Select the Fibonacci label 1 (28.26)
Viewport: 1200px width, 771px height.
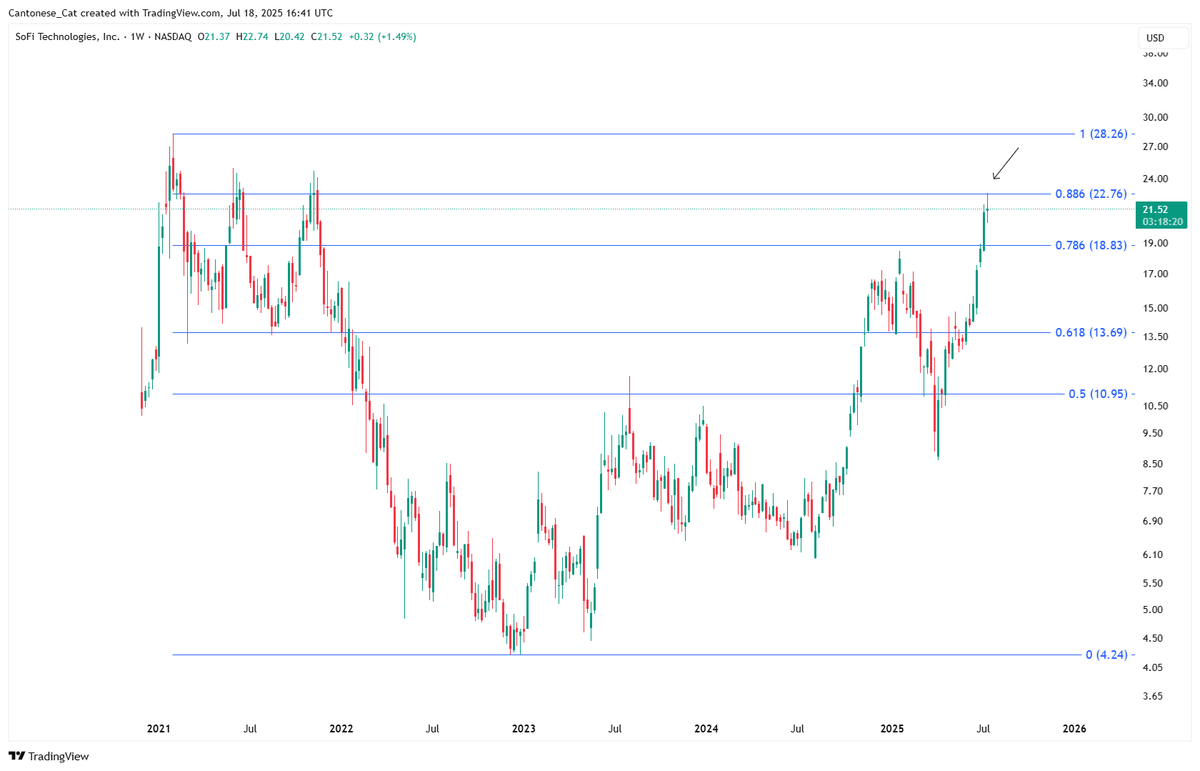click(x=1105, y=134)
